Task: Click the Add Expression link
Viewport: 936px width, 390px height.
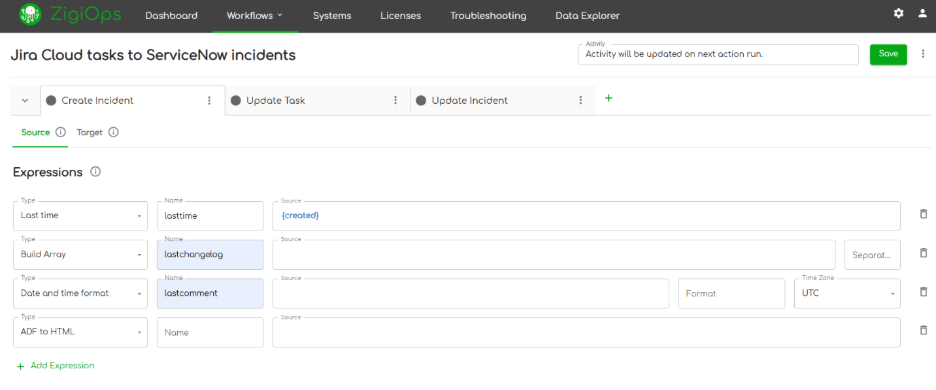Action: coord(56,366)
